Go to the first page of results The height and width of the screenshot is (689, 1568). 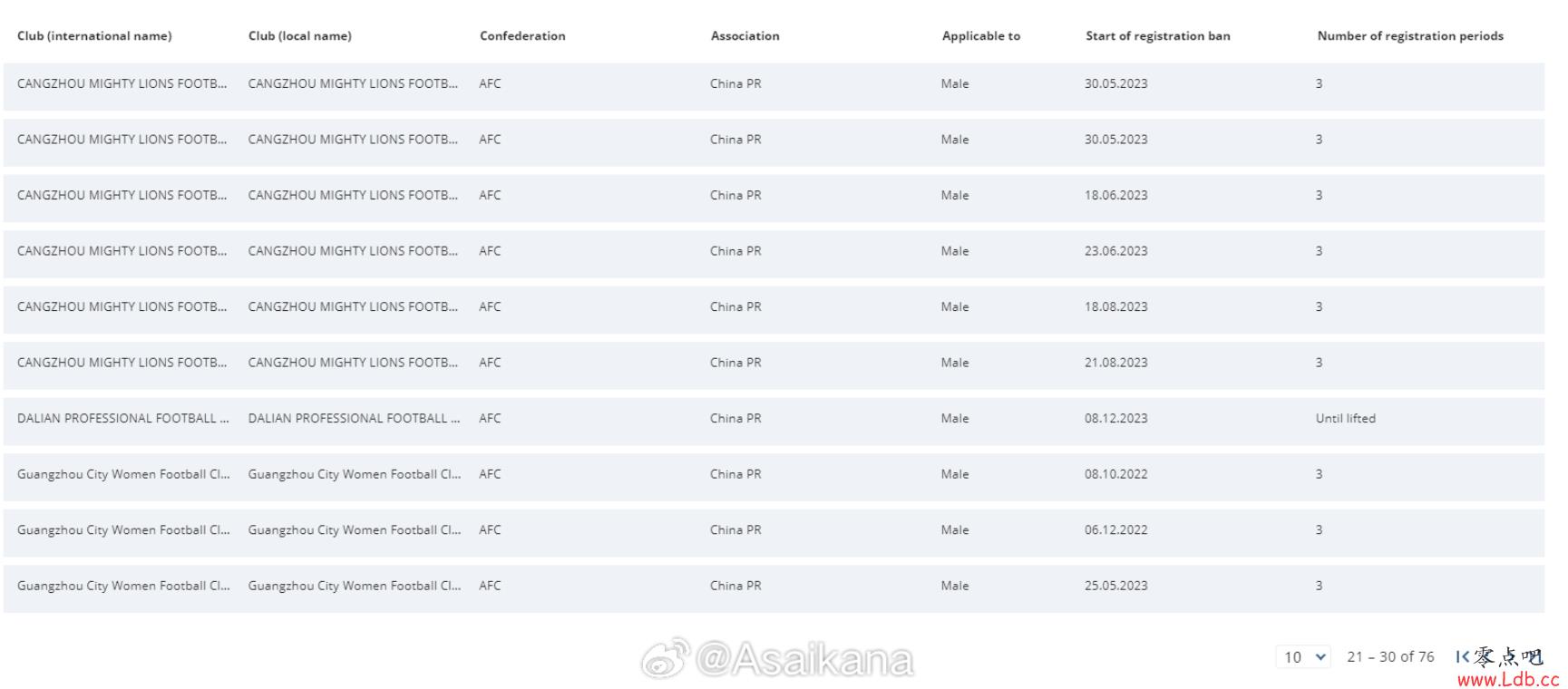tap(1462, 656)
